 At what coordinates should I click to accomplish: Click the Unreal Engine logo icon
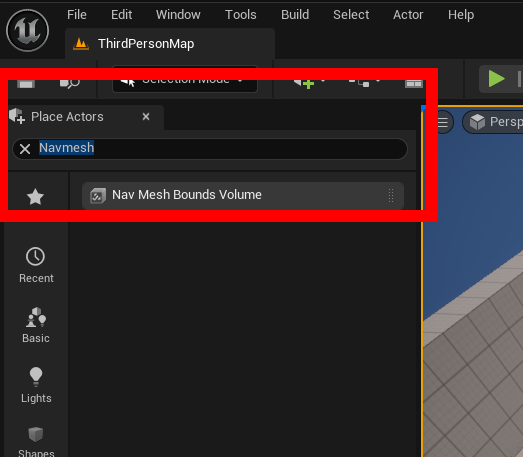click(27, 30)
